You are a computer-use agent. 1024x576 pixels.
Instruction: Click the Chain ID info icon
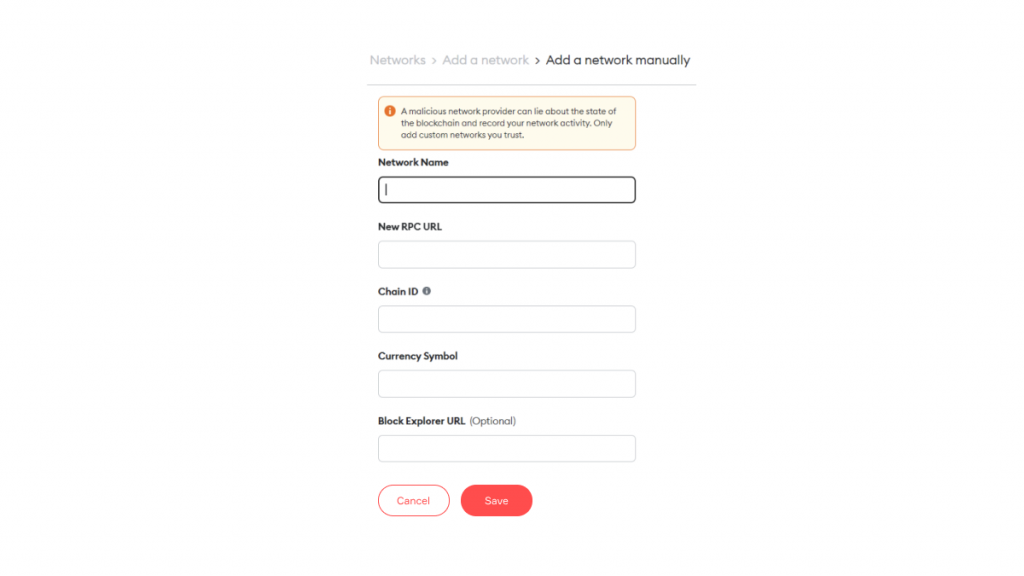coord(426,291)
